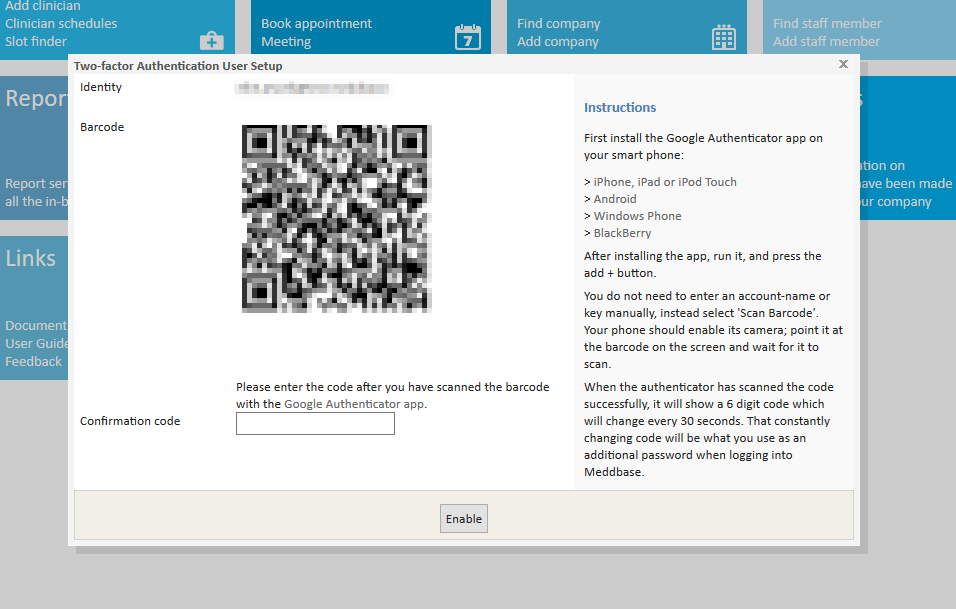This screenshot has width=956, height=609.
Task: Click the Instructions heading
Action: pyautogui.click(x=619, y=107)
